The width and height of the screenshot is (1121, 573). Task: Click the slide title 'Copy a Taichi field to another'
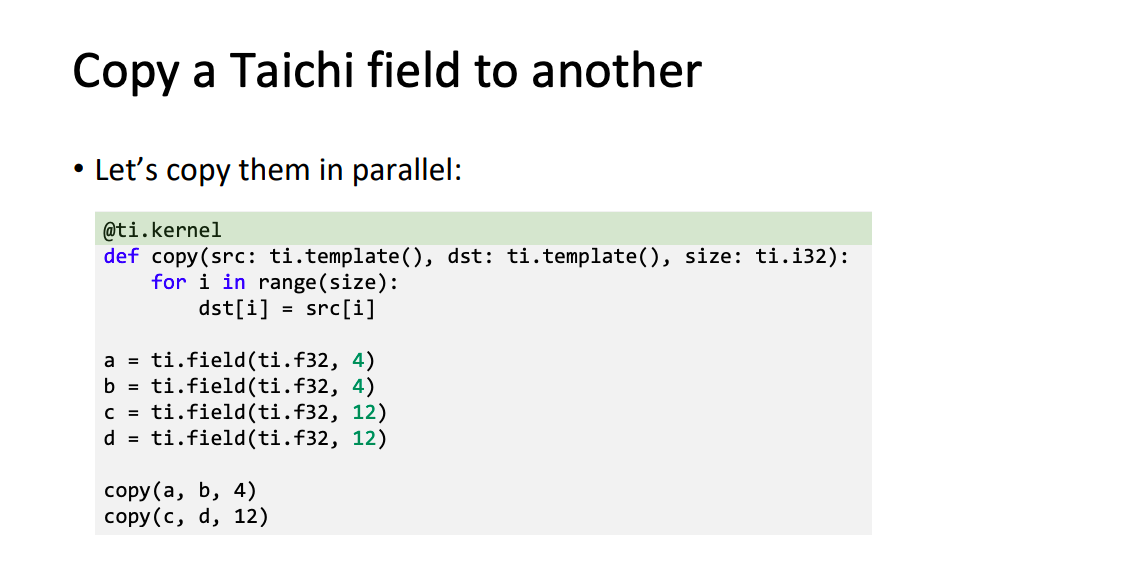click(x=387, y=71)
